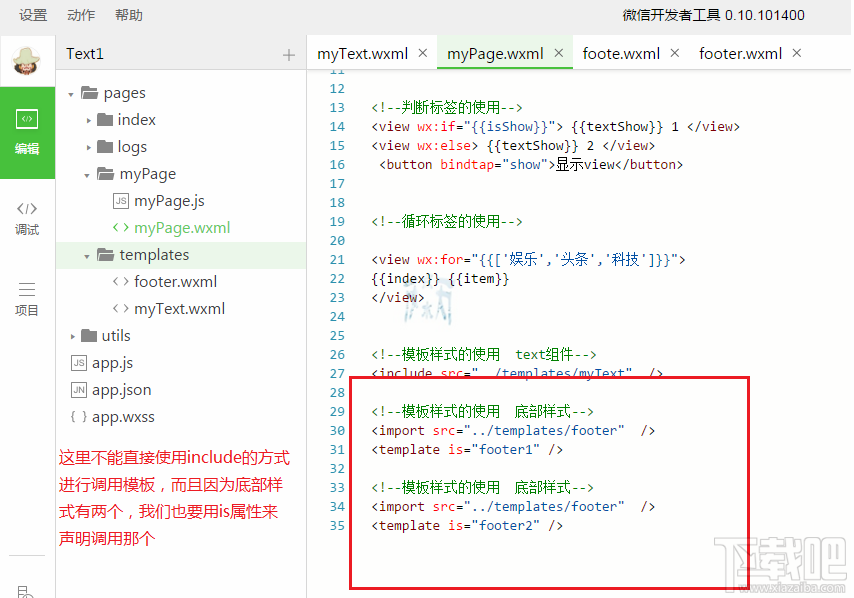The width and height of the screenshot is (854, 598).
Task: Select the templates folder label
Action: (x=154, y=254)
